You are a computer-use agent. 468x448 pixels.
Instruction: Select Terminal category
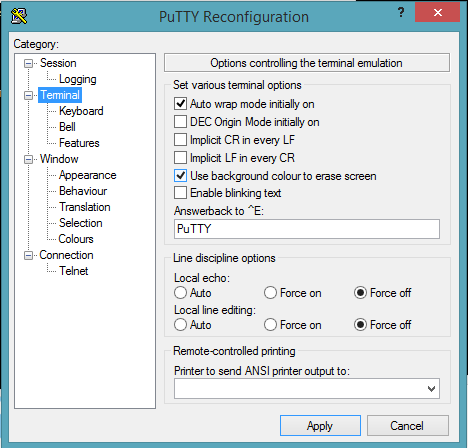pos(60,95)
